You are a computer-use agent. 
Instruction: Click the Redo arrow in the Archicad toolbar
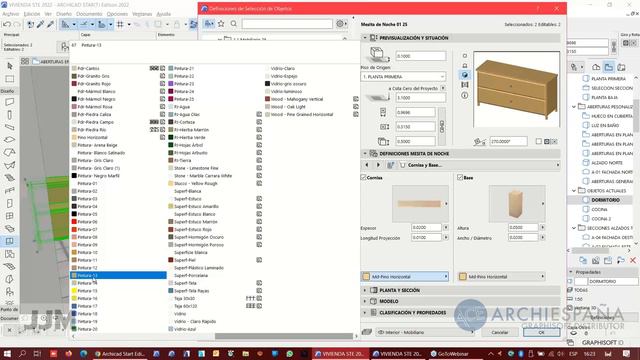click(x=17, y=24)
